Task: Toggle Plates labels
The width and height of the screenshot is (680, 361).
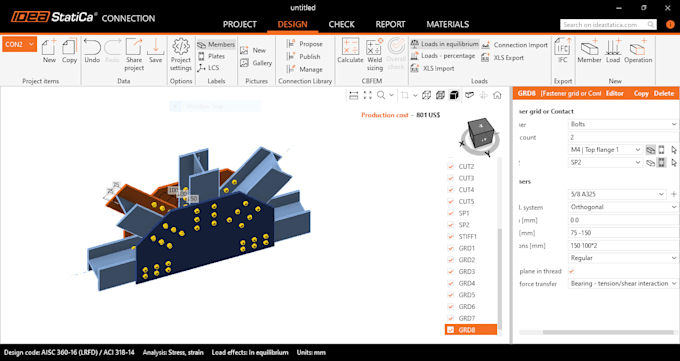Action: [x=212, y=56]
